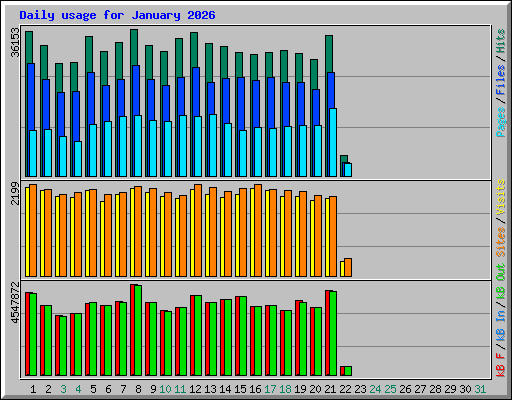The image size is (512, 400).
Task: Click the 4547872 axis maximum value
Action: [x=15, y=303]
